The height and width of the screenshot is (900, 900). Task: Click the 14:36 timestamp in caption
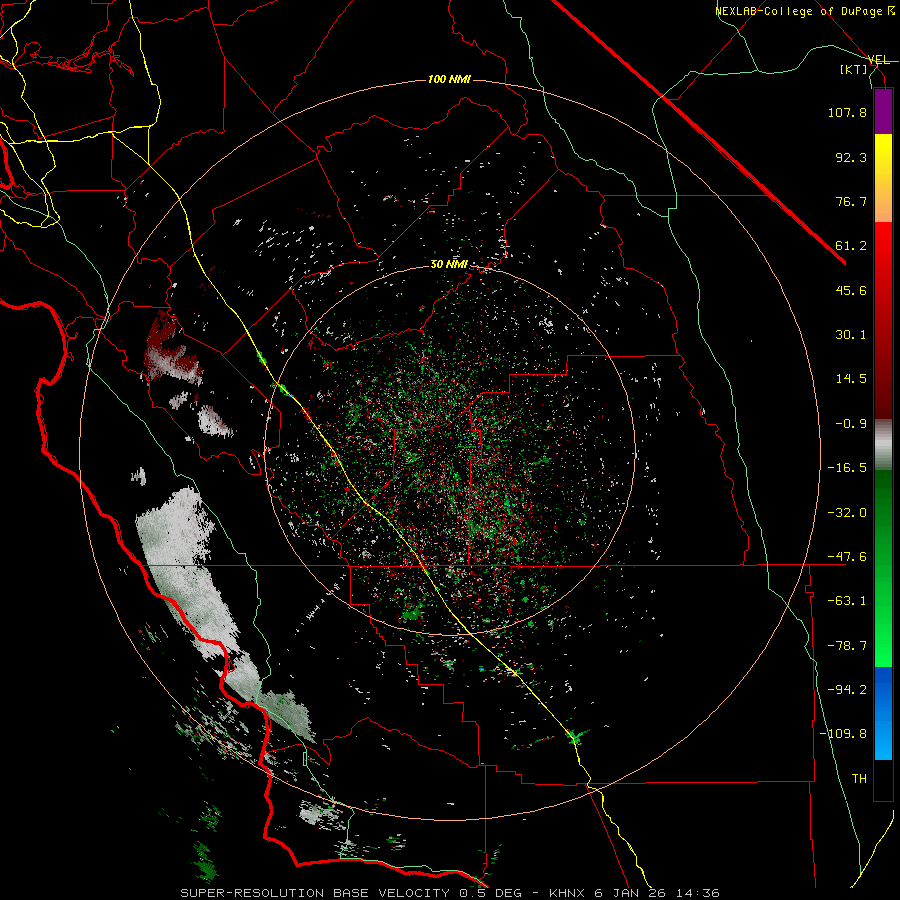pyautogui.click(x=696, y=893)
